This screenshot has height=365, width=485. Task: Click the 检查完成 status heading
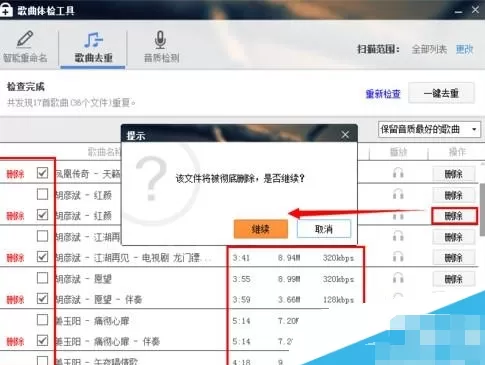pos(26,87)
